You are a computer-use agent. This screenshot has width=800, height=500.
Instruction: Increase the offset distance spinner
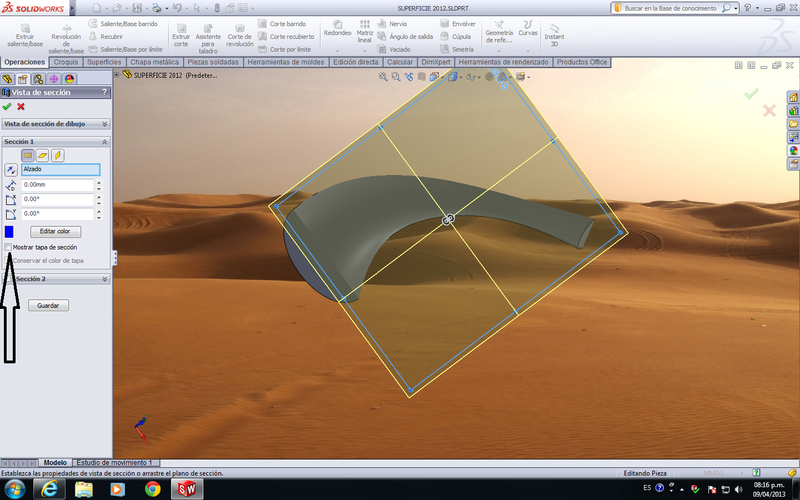pos(99,182)
